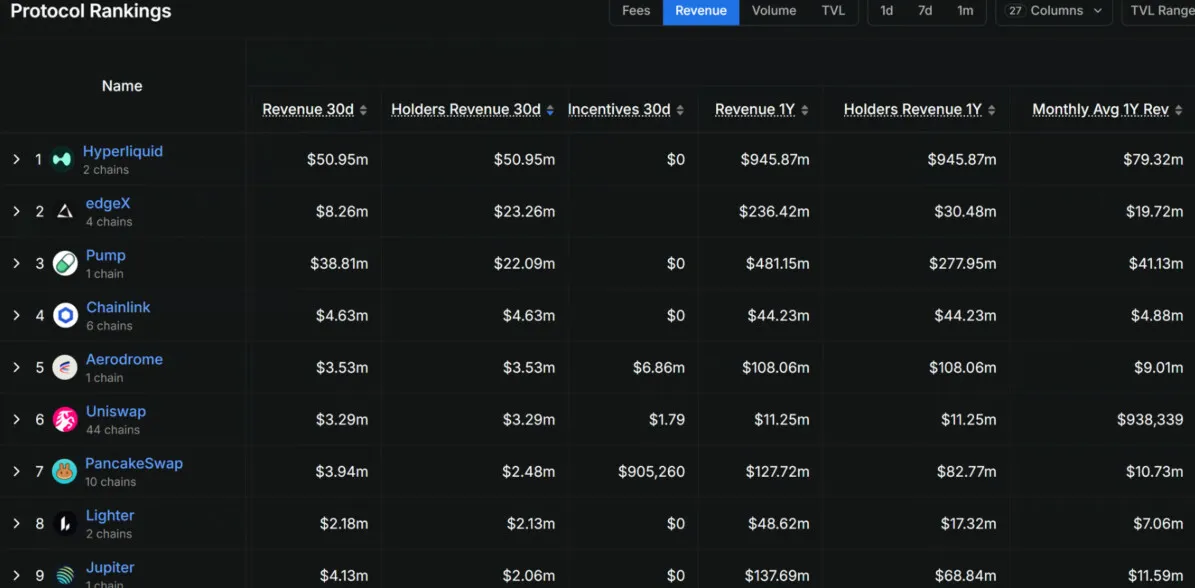
Task: Click the PancakeSwap bunny logo icon
Action: [x=65, y=471]
